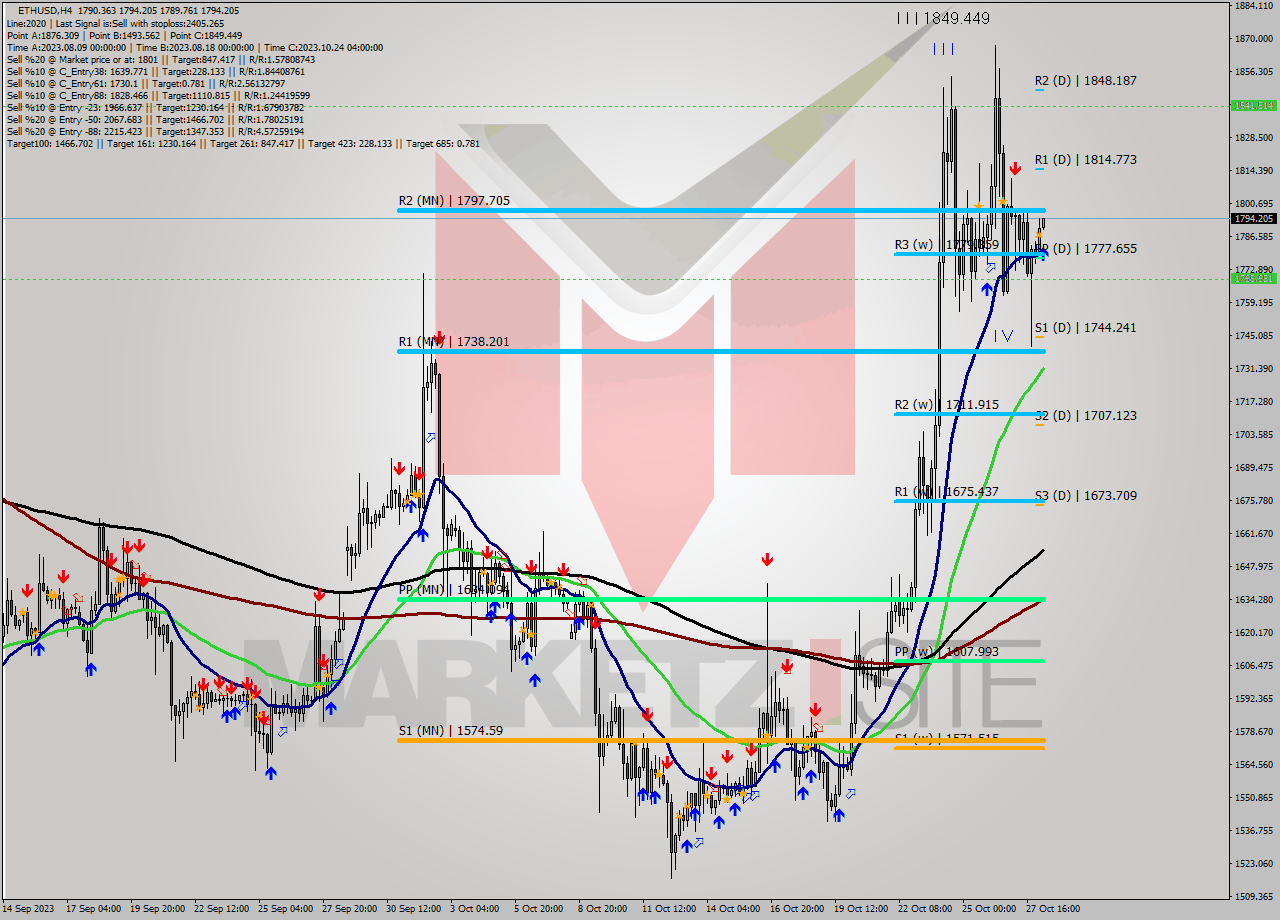Select the 'Sell %20 @ Entry -88: 2215.423' line
This screenshot has width=1280, height=920.
click(155, 131)
